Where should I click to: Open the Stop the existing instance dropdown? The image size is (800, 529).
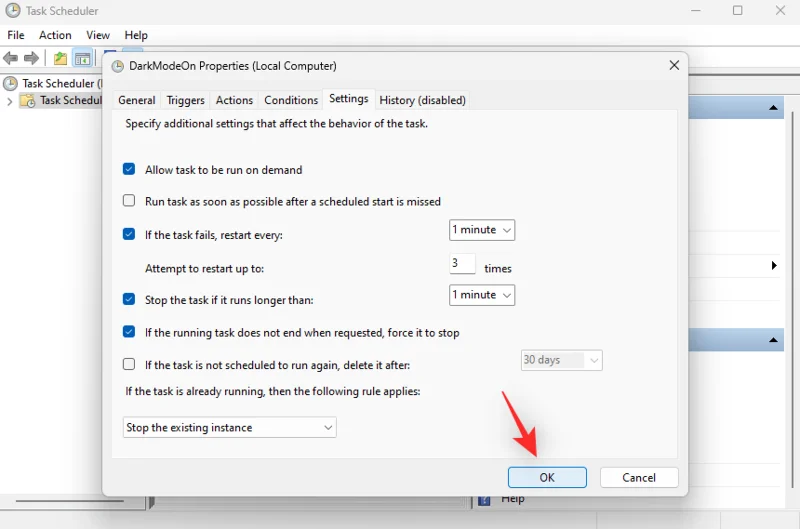click(230, 427)
